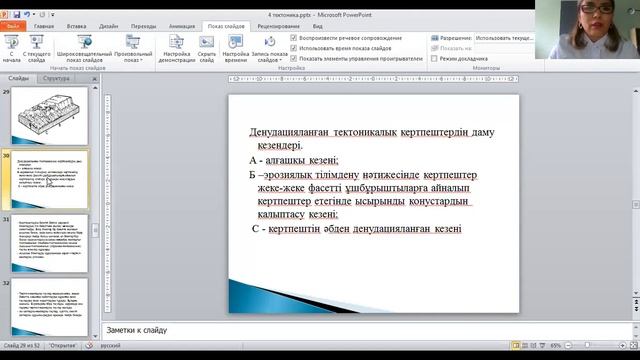
Task: Click Скрыть слайд hide slide icon
Action: point(207,42)
